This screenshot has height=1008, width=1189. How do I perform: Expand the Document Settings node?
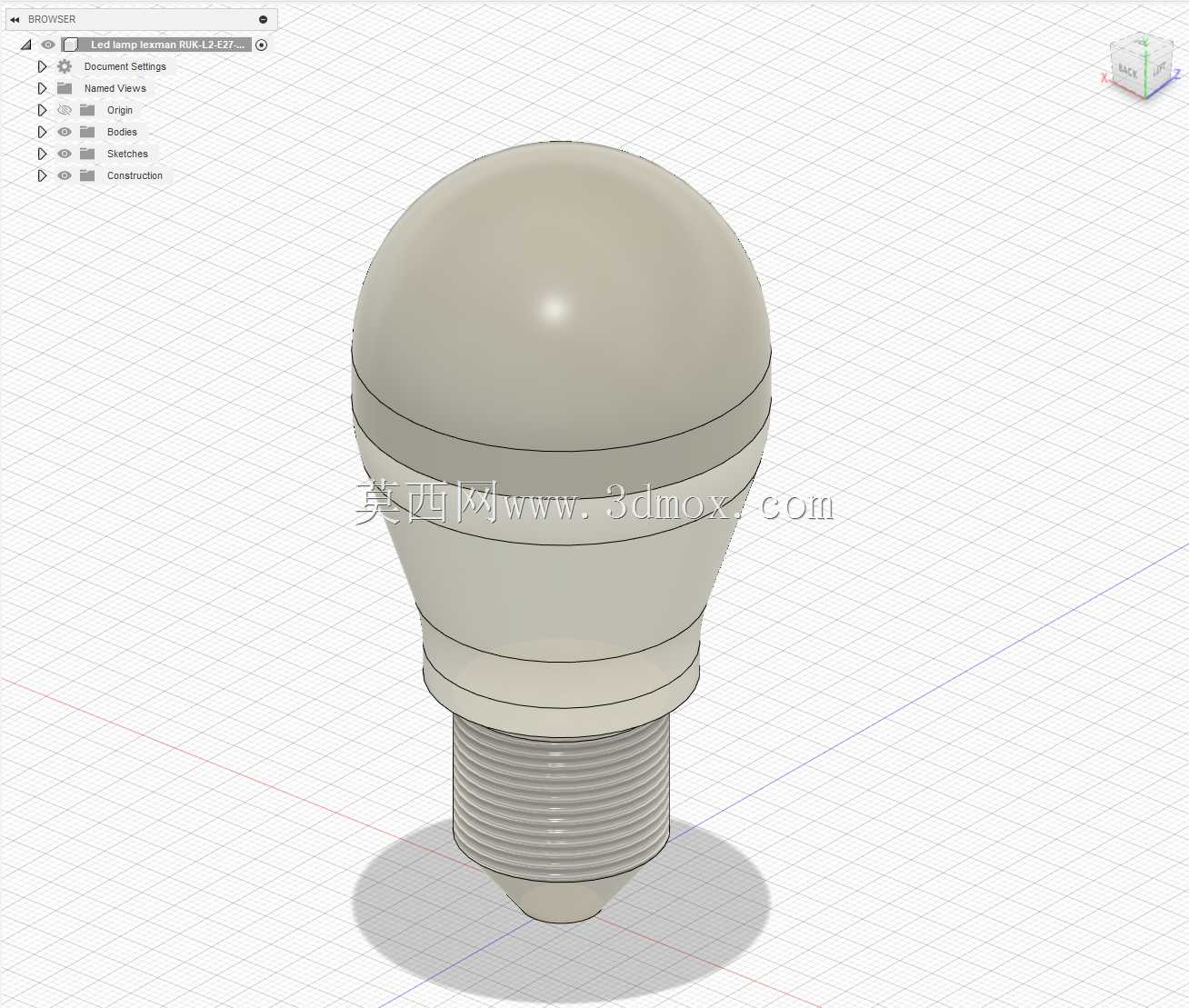point(42,66)
